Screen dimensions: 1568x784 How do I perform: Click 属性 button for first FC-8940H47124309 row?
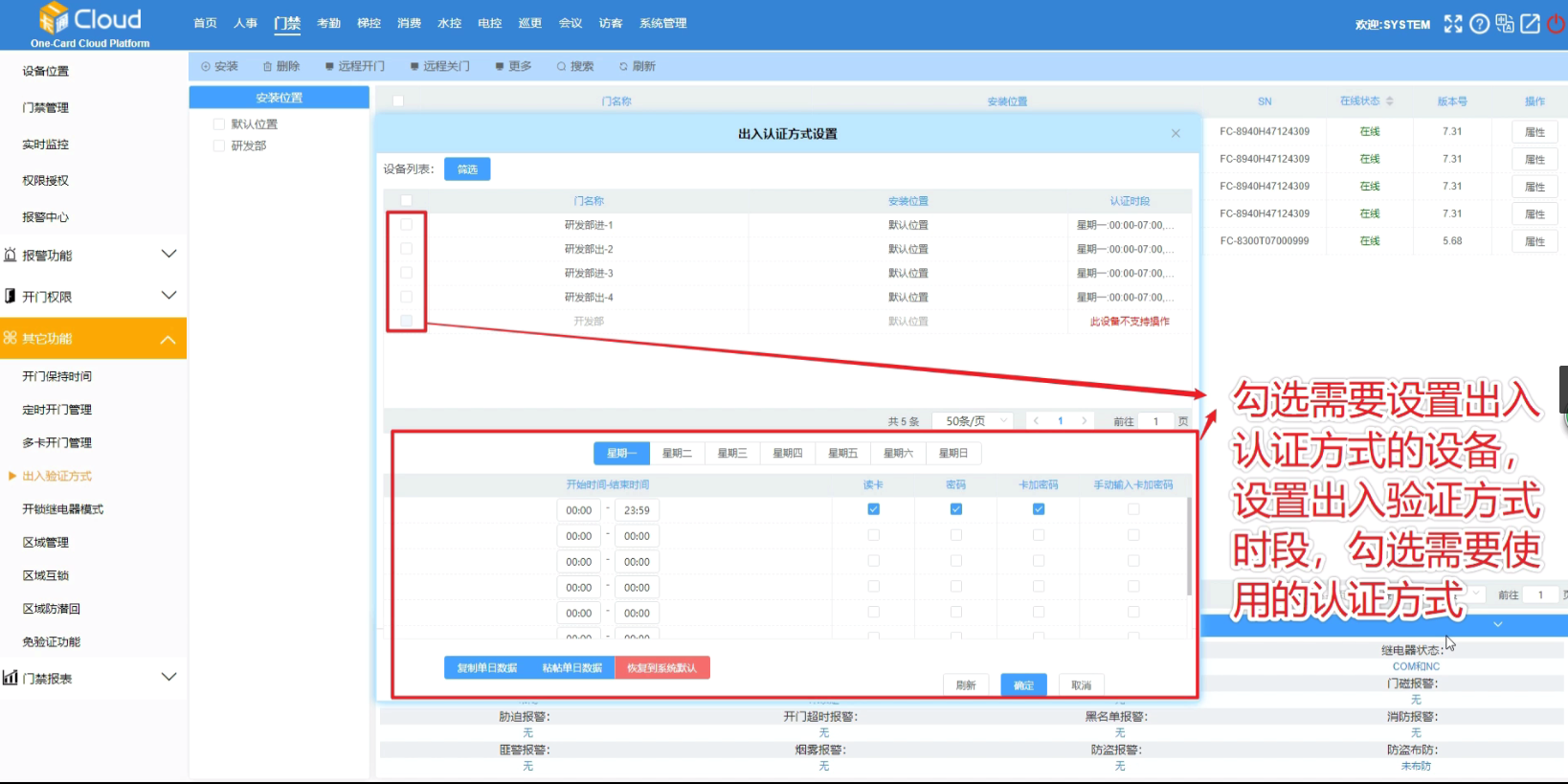tap(1534, 132)
